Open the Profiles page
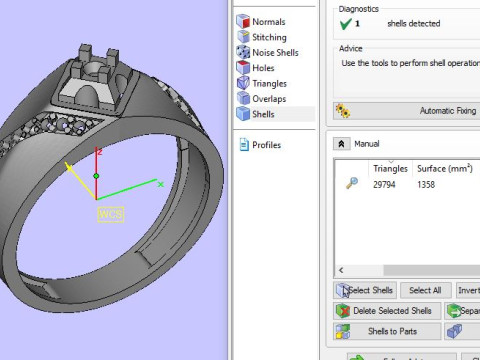Screen dimensions: 480x360 point(260,145)
